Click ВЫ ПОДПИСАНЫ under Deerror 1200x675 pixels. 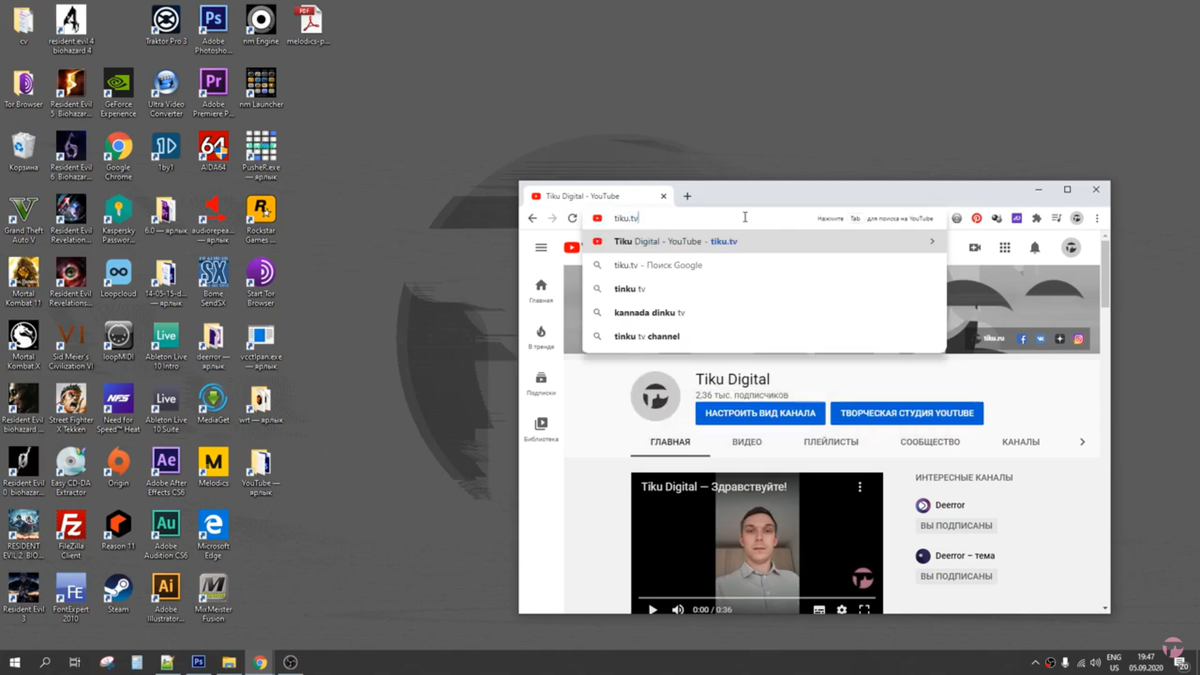point(957,526)
